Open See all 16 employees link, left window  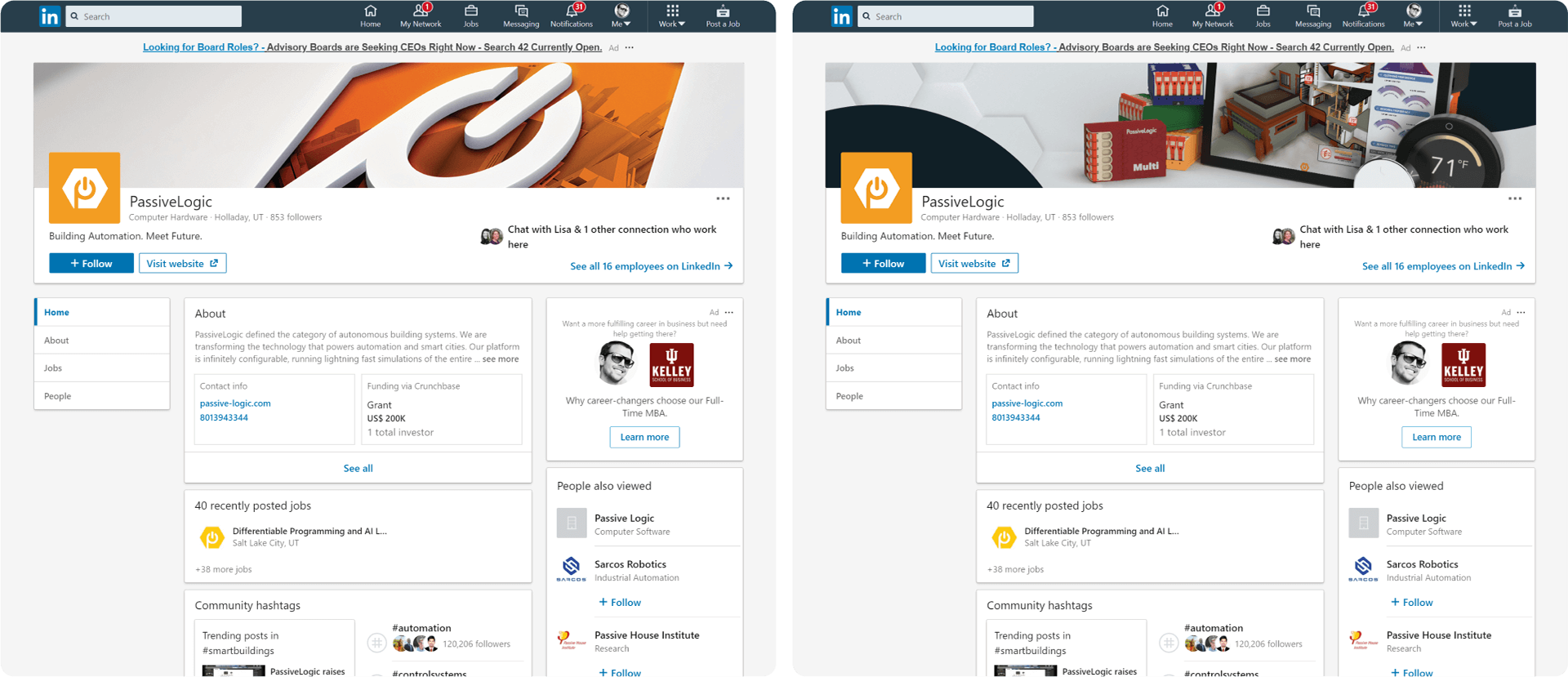point(651,266)
